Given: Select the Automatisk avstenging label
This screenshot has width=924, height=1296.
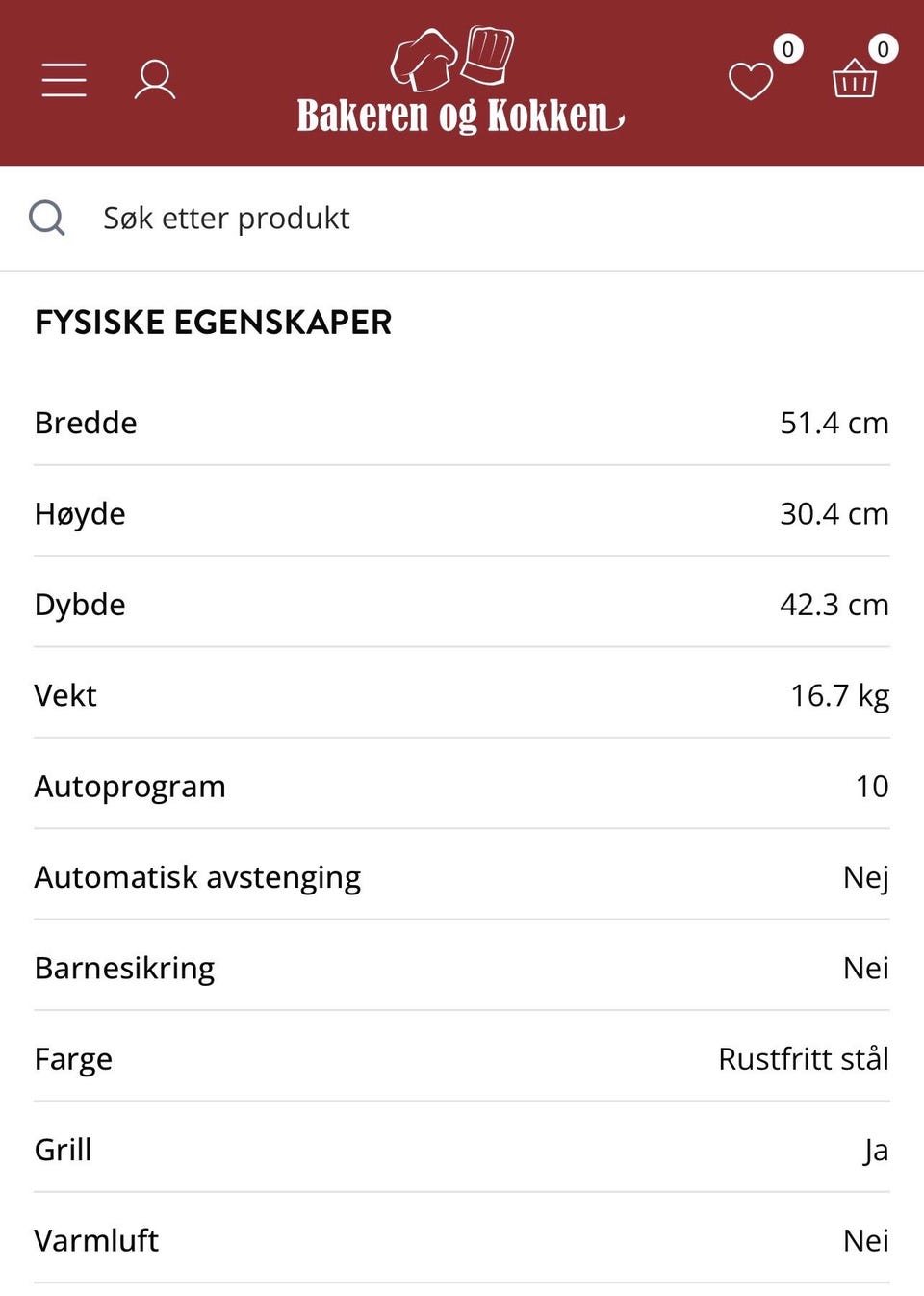Looking at the screenshot, I should [197, 877].
